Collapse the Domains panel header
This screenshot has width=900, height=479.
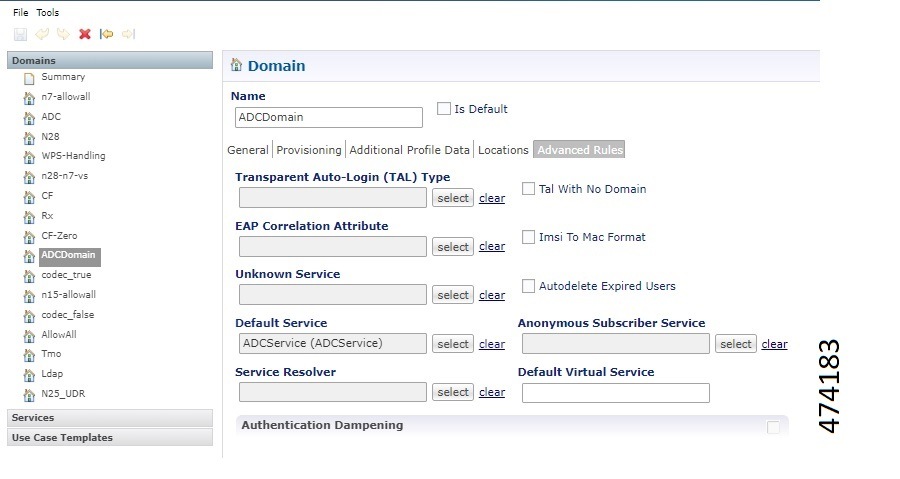point(110,61)
